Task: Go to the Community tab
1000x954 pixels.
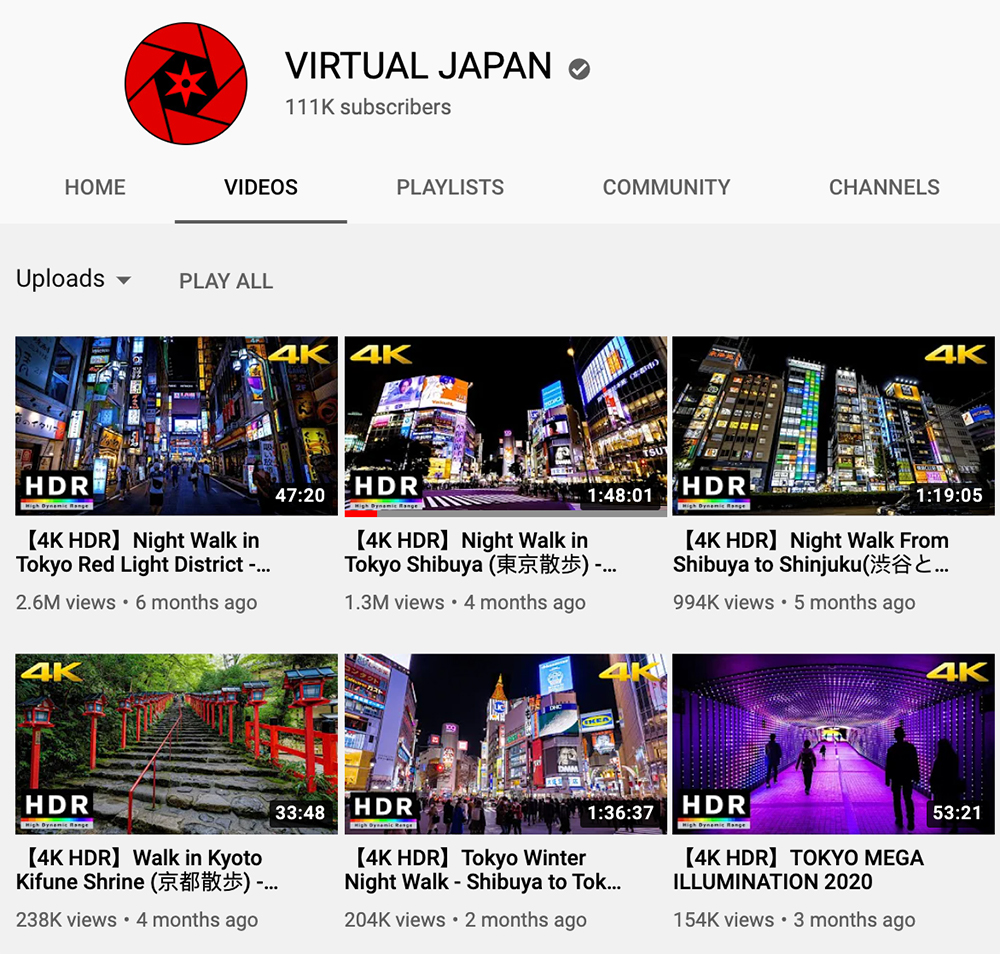Action: [666, 187]
